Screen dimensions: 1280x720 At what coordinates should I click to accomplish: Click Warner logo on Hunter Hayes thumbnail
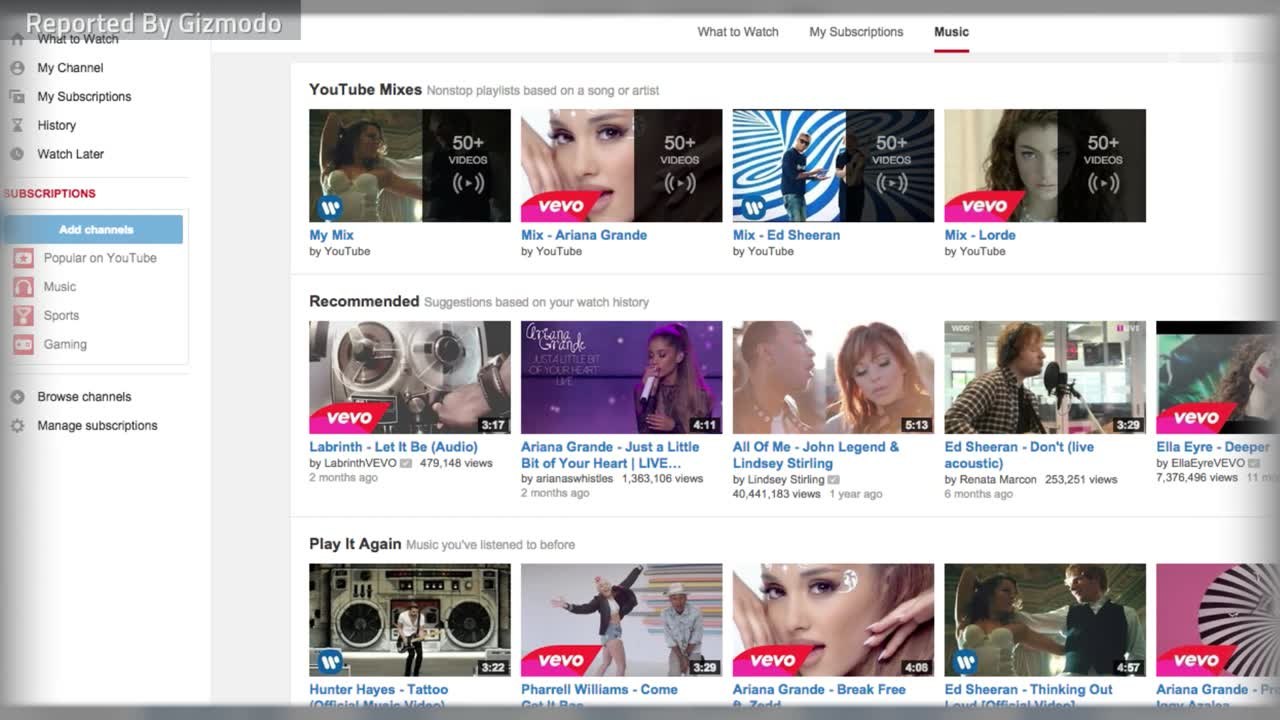coord(330,661)
